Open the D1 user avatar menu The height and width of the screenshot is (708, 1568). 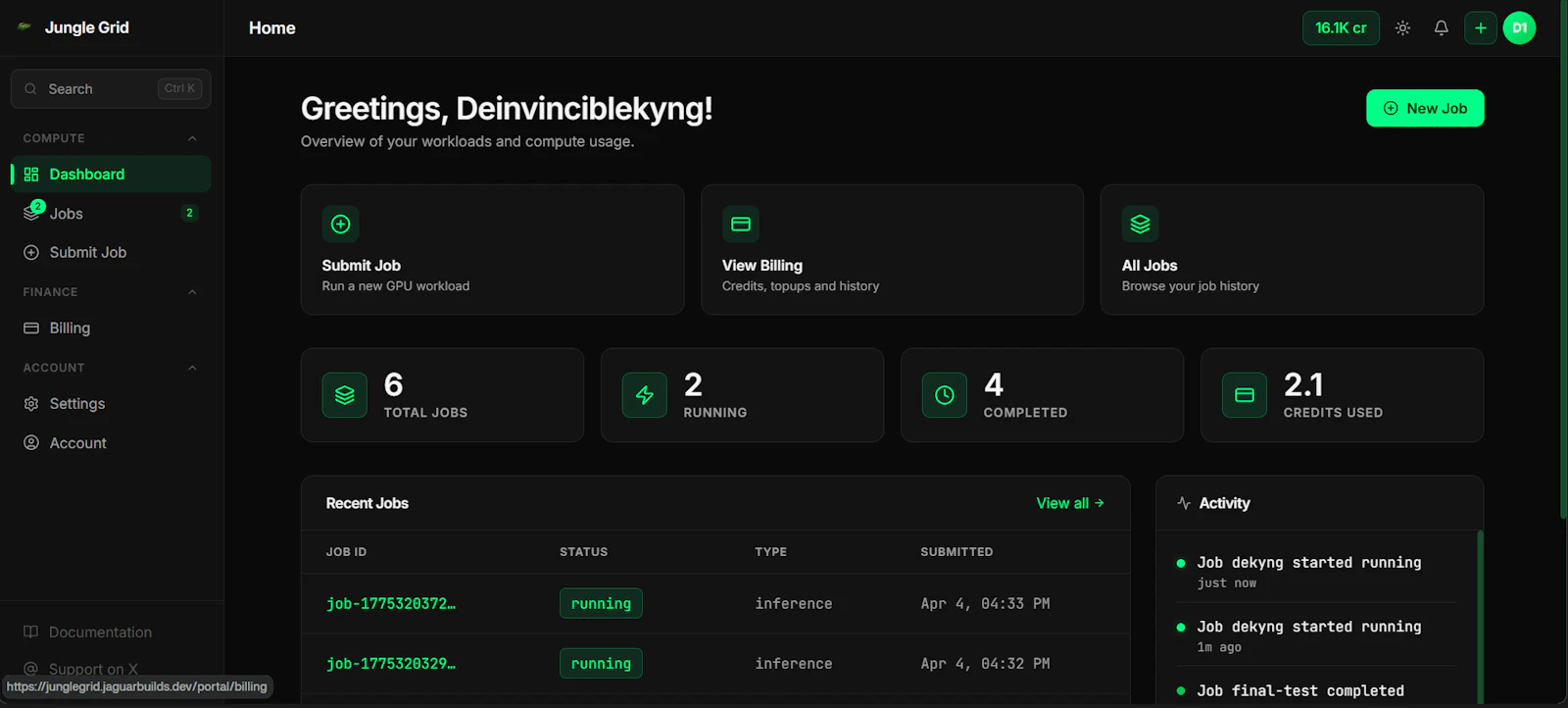pyautogui.click(x=1519, y=28)
